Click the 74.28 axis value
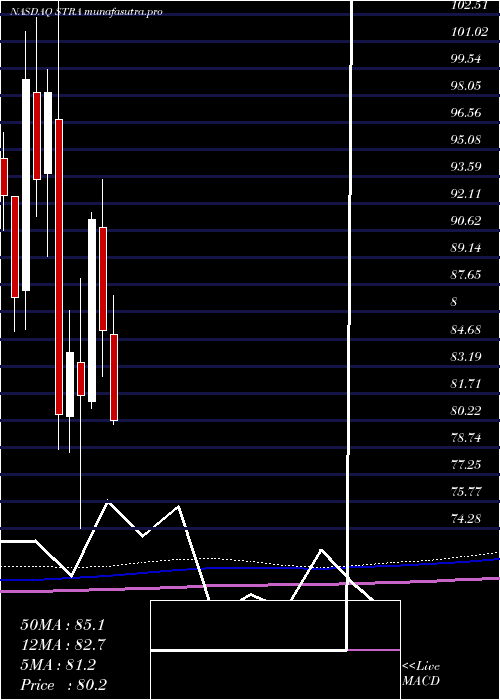Image resolution: width=500 pixels, height=700 pixels. pos(467,519)
